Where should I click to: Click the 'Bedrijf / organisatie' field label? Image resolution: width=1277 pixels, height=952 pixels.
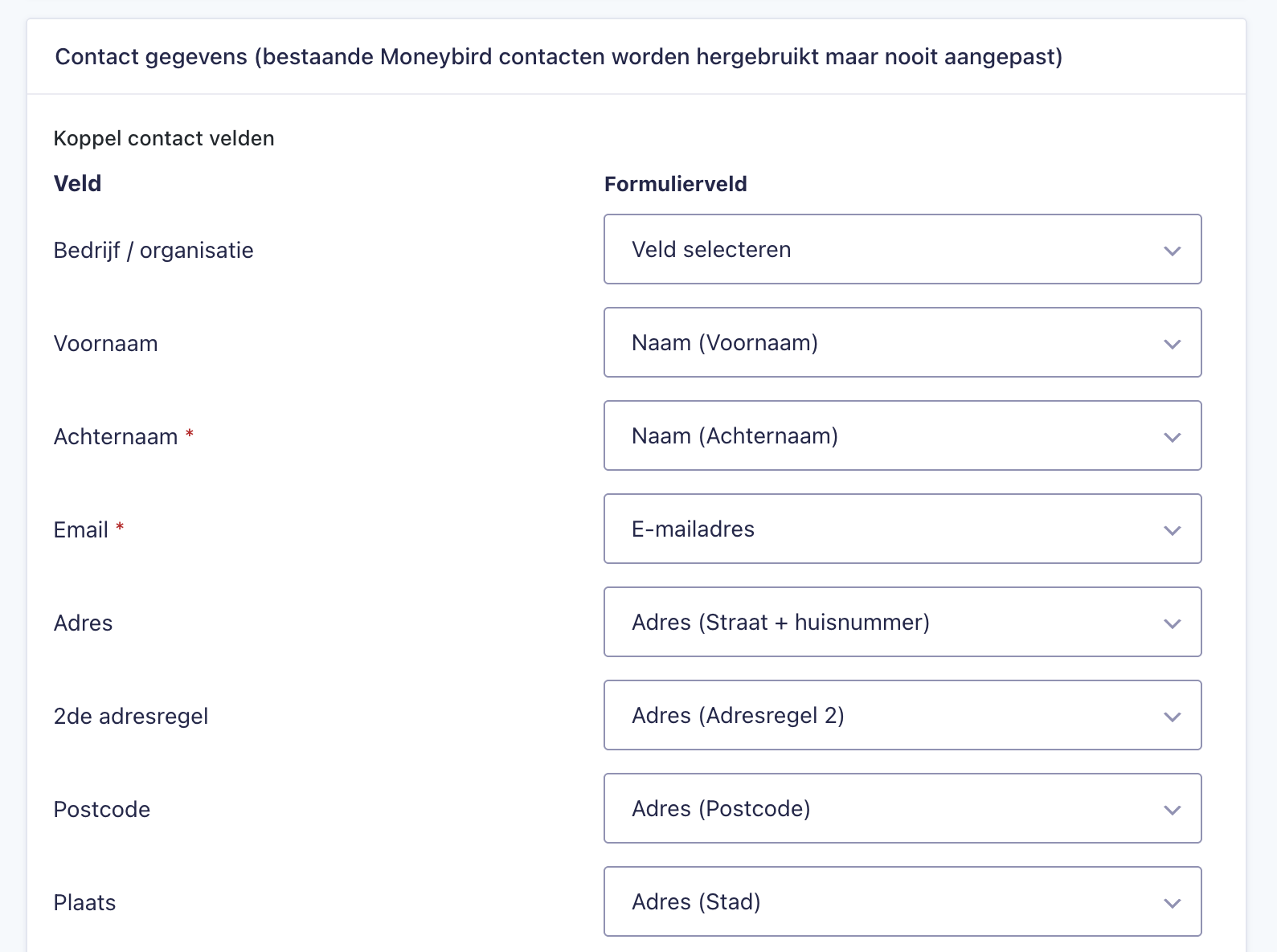click(153, 251)
